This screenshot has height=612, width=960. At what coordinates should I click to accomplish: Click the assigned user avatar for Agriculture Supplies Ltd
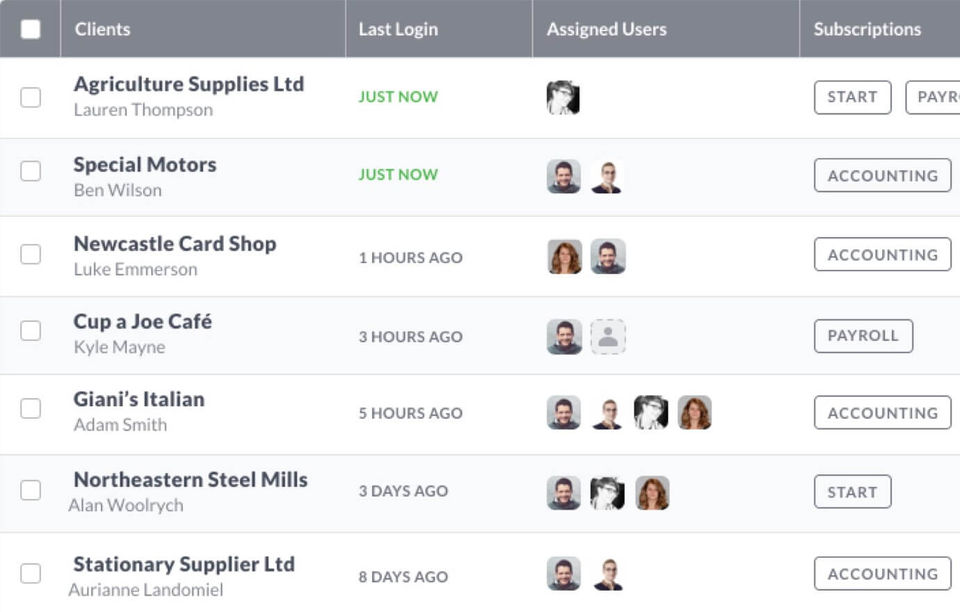(x=563, y=98)
